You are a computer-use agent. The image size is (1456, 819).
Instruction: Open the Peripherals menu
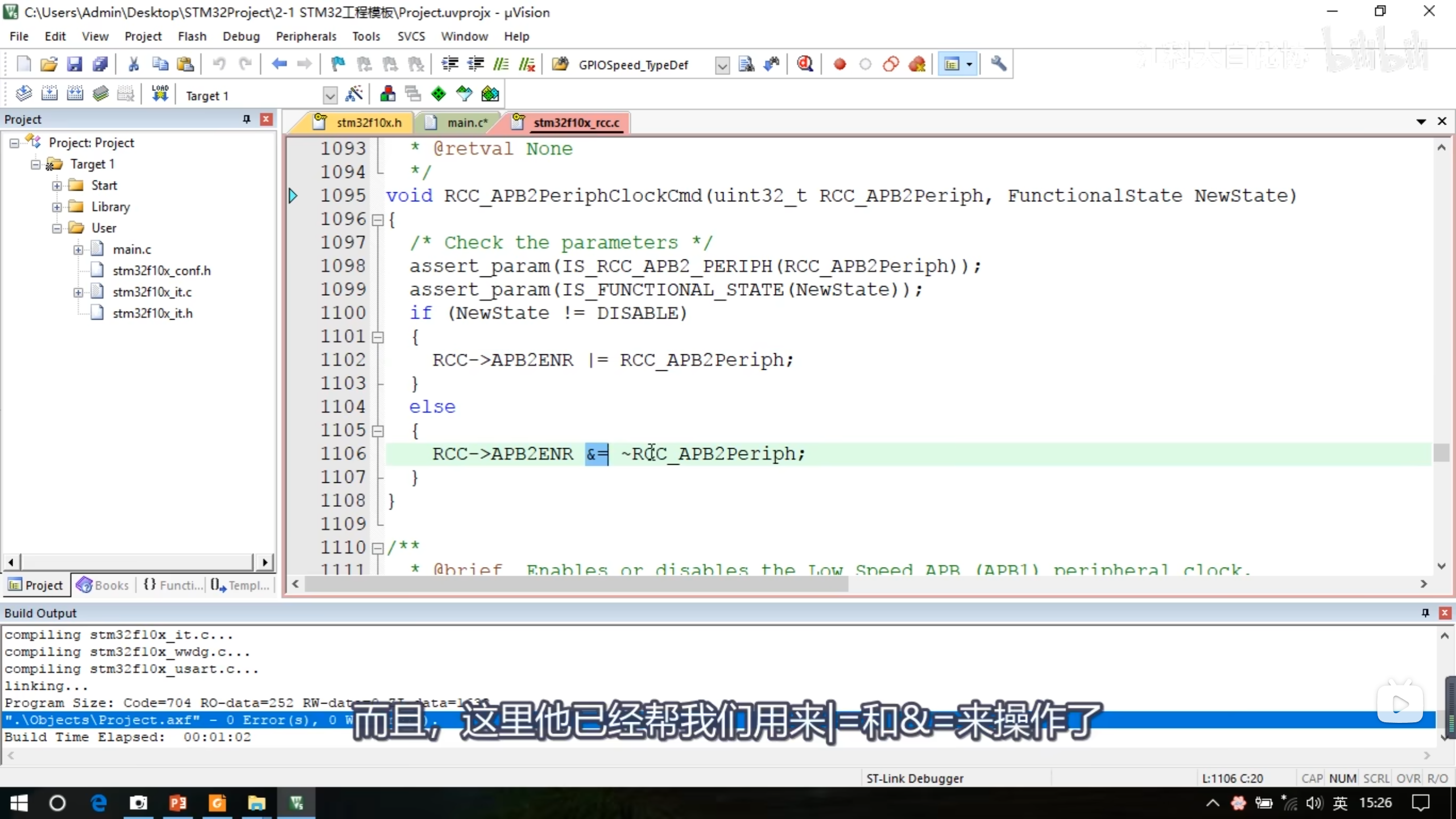306,36
